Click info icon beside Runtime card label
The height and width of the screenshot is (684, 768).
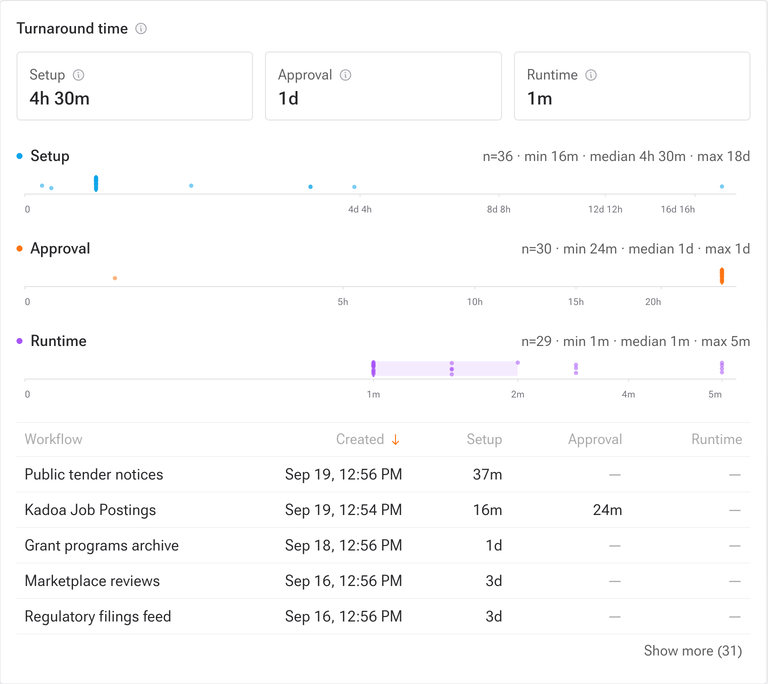tap(591, 75)
